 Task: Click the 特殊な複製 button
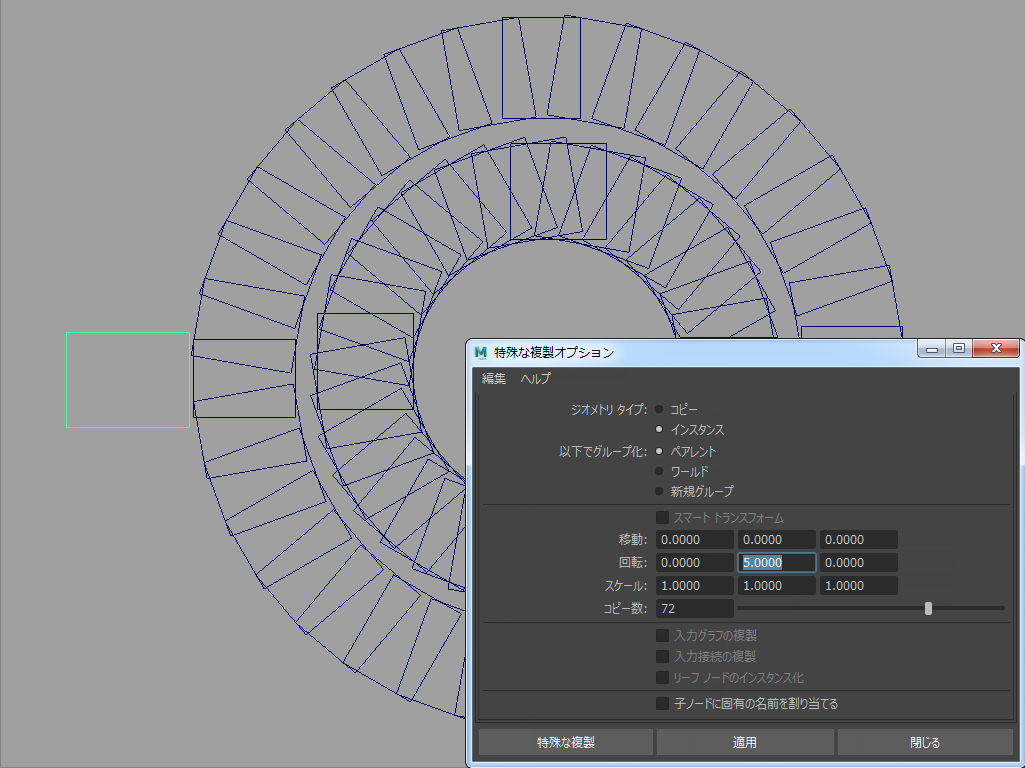pyautogui.click(x=566, y=743)
